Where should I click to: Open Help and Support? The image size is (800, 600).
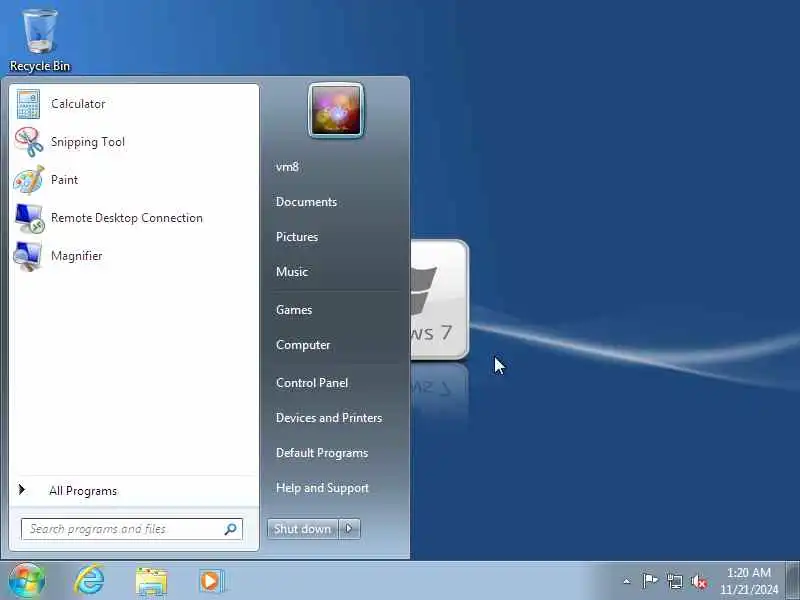[x=322, y=488]
